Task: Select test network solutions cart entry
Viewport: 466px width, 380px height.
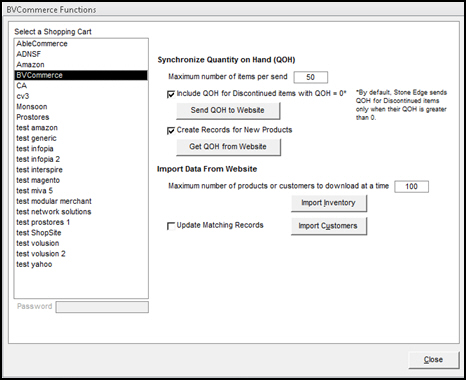Action: (x=81, y=212)
